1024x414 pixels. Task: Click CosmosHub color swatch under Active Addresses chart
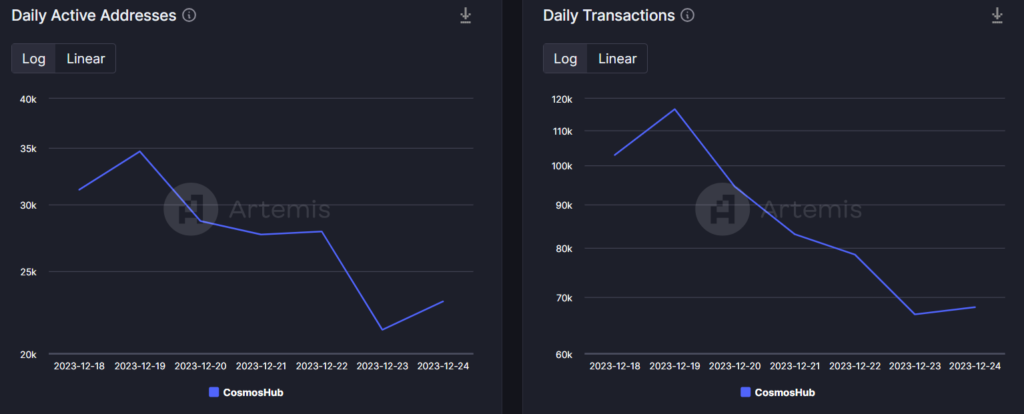click(x=214, y=393)
